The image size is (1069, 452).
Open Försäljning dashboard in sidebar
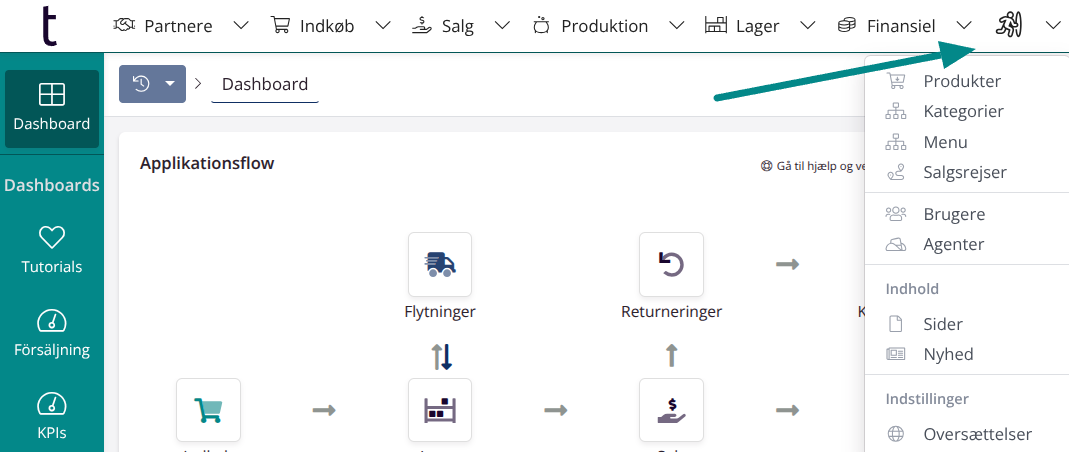click(x=52, y=333)
